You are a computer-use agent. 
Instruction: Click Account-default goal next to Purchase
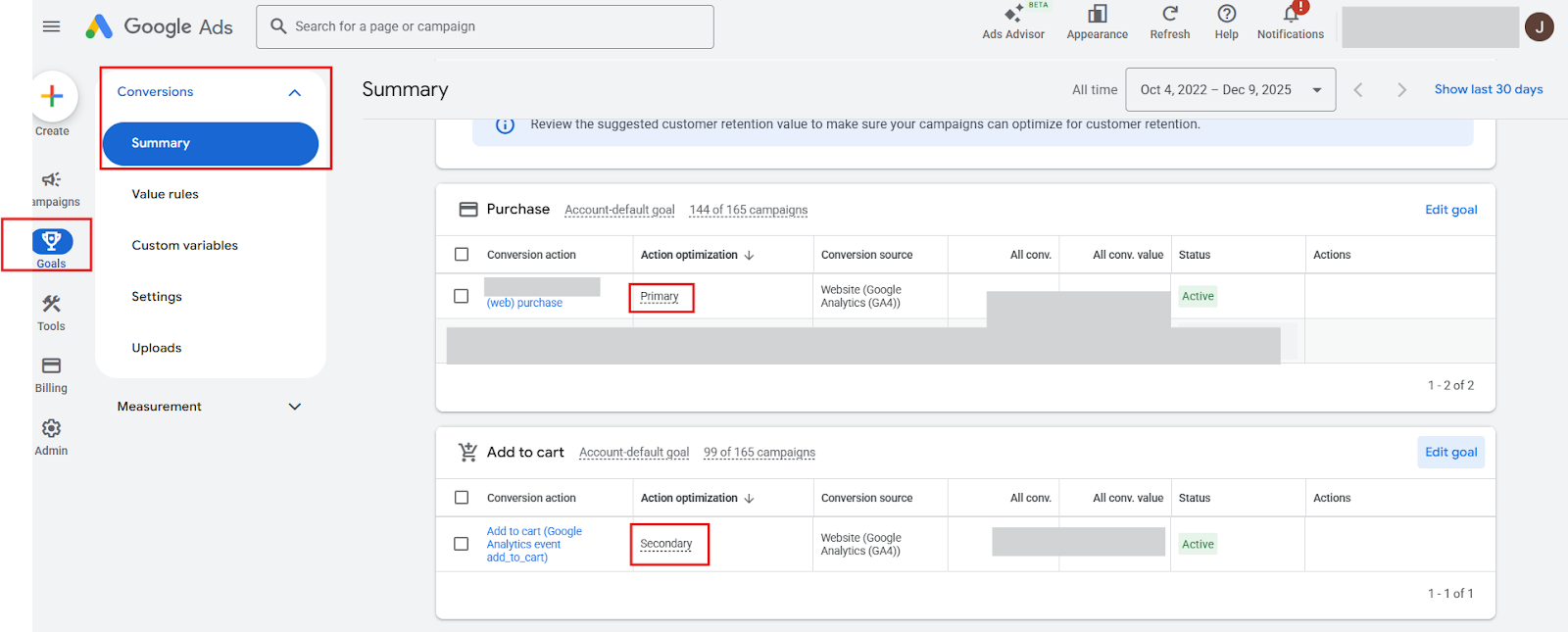click(619, 210)
